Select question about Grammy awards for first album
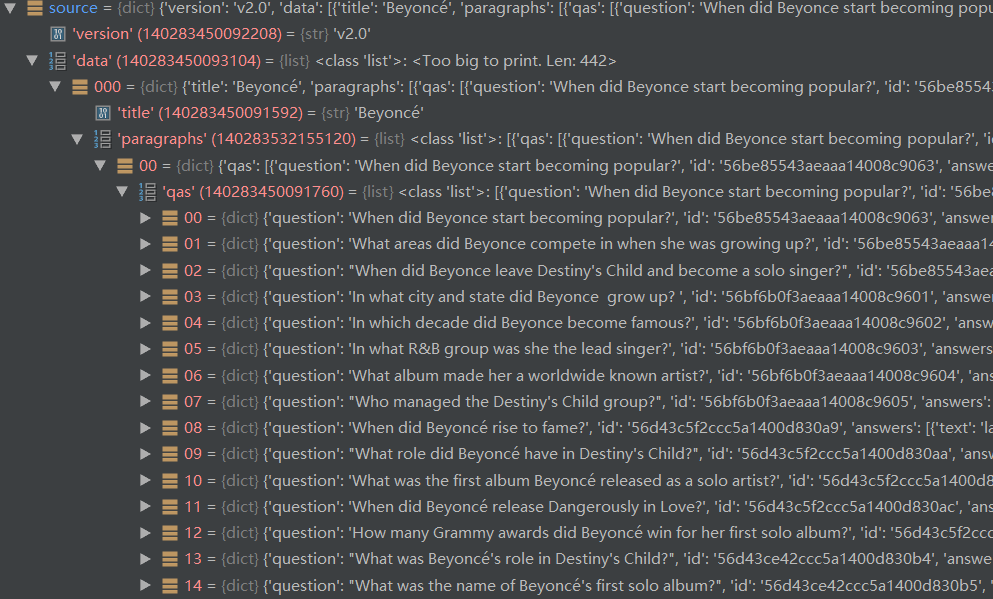The image size is (993, 599). (x=600, y=533)
